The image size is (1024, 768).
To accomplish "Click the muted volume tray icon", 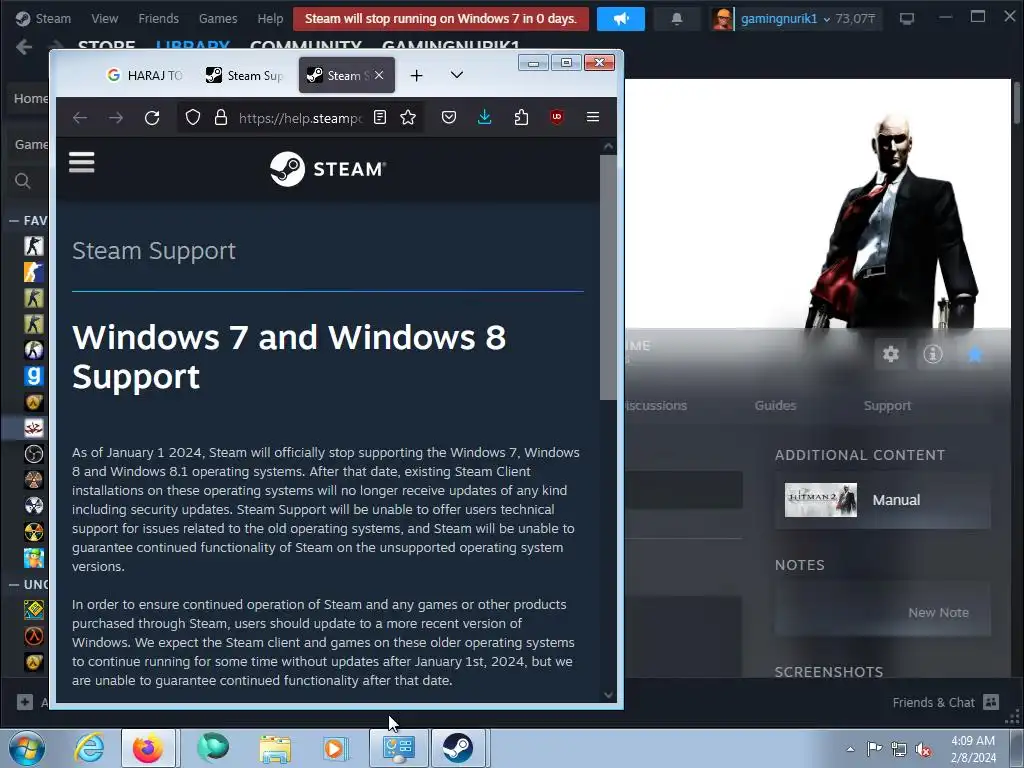I will pyautogui.click(x=923, y=750).
